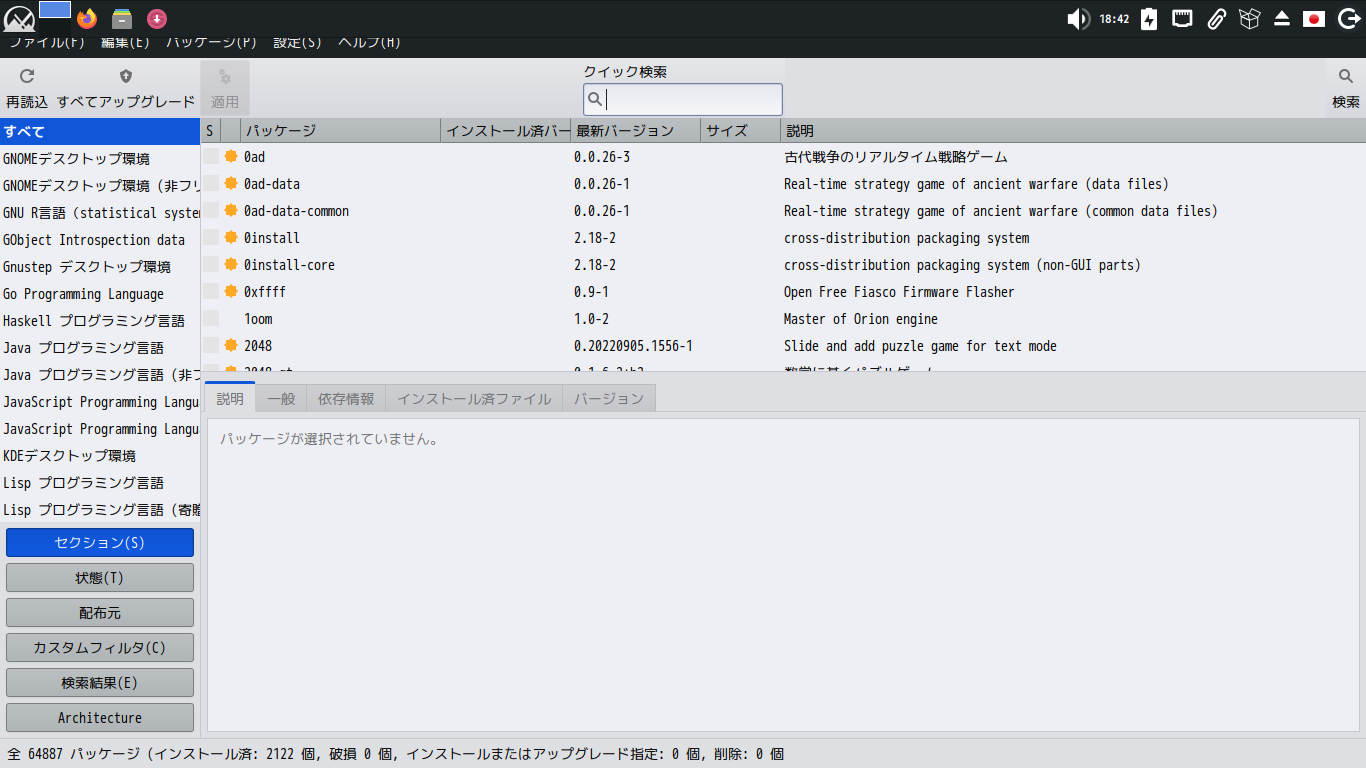
Task: Open the ファイル(F) menu
Action: [x=47, y=43]
